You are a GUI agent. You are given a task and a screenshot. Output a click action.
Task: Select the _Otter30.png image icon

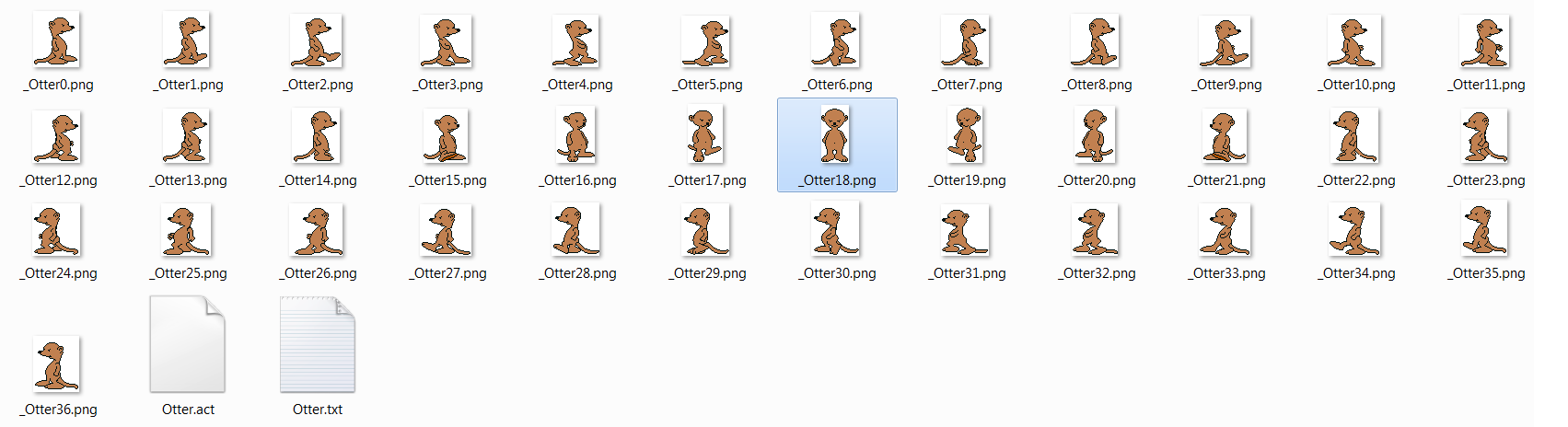pos(836,229)
